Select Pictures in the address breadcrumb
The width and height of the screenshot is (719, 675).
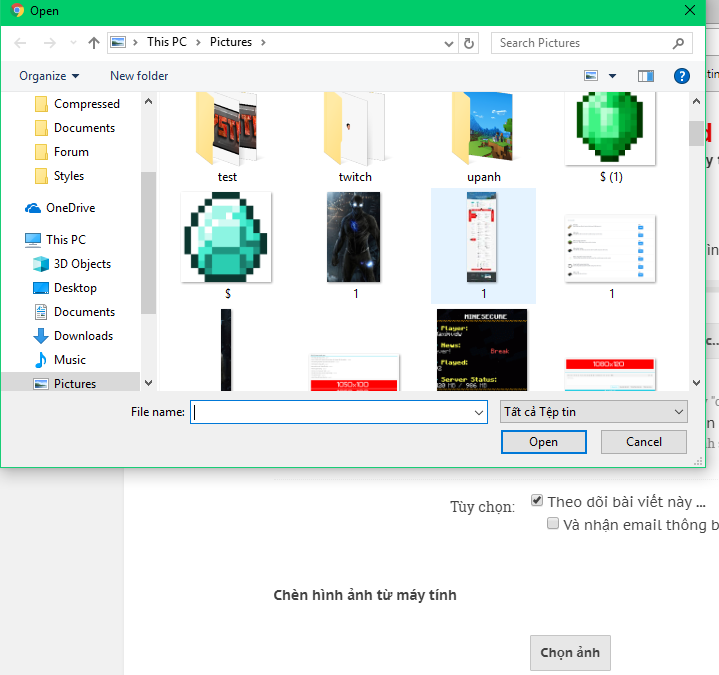[231, 42]
